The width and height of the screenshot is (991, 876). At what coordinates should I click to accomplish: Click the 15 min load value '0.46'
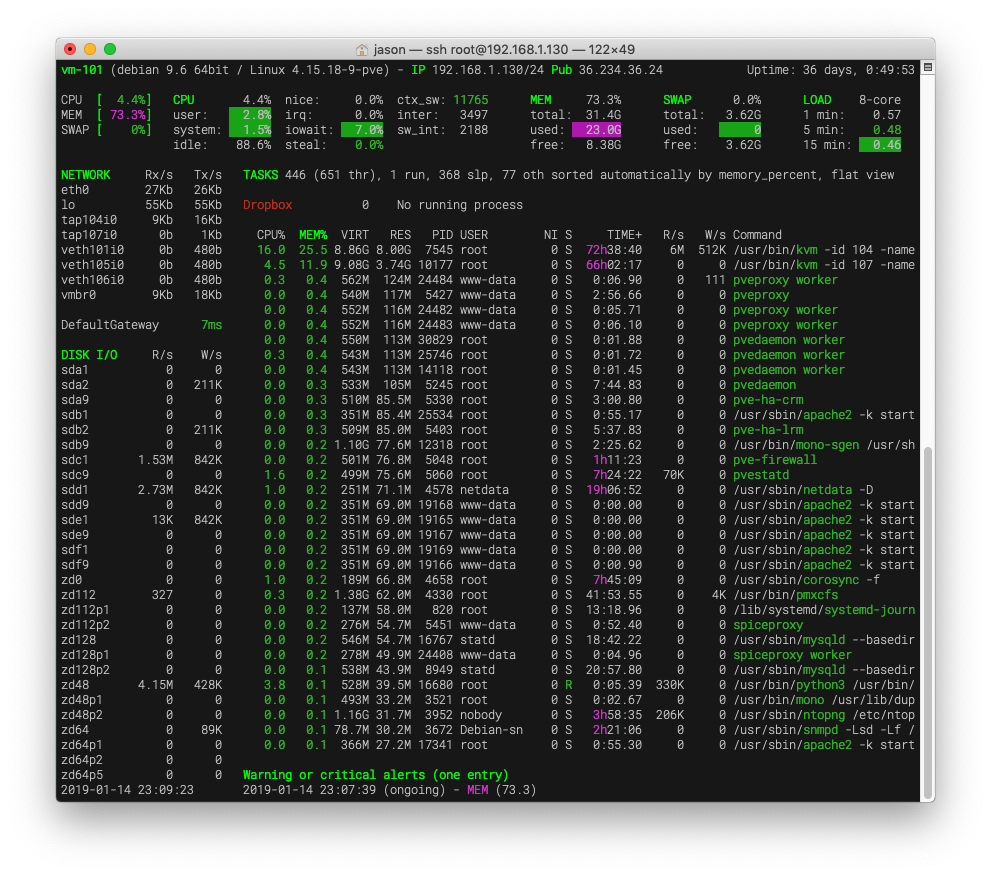point(880,145)
